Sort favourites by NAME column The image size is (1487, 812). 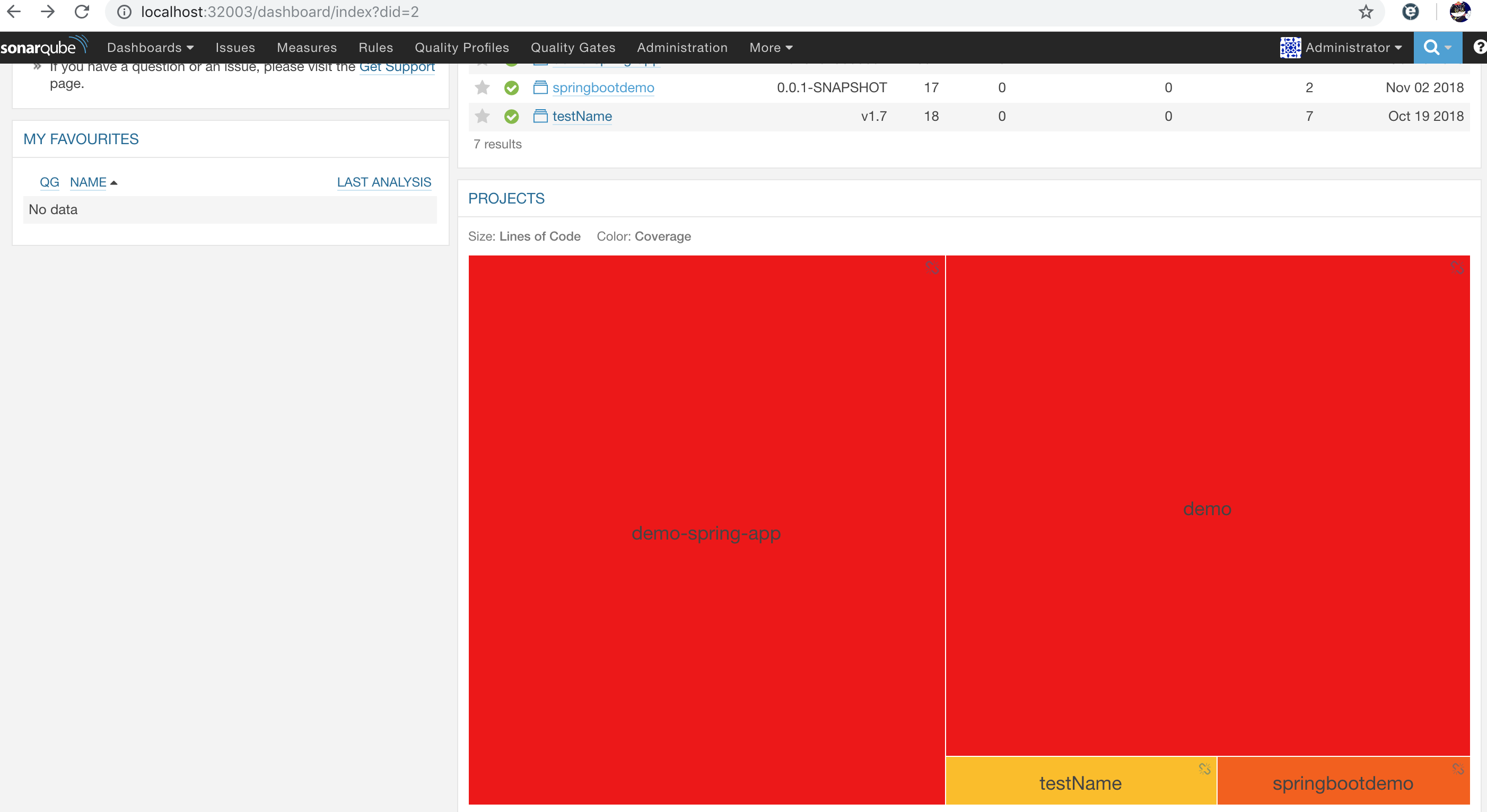pos(89,182)
